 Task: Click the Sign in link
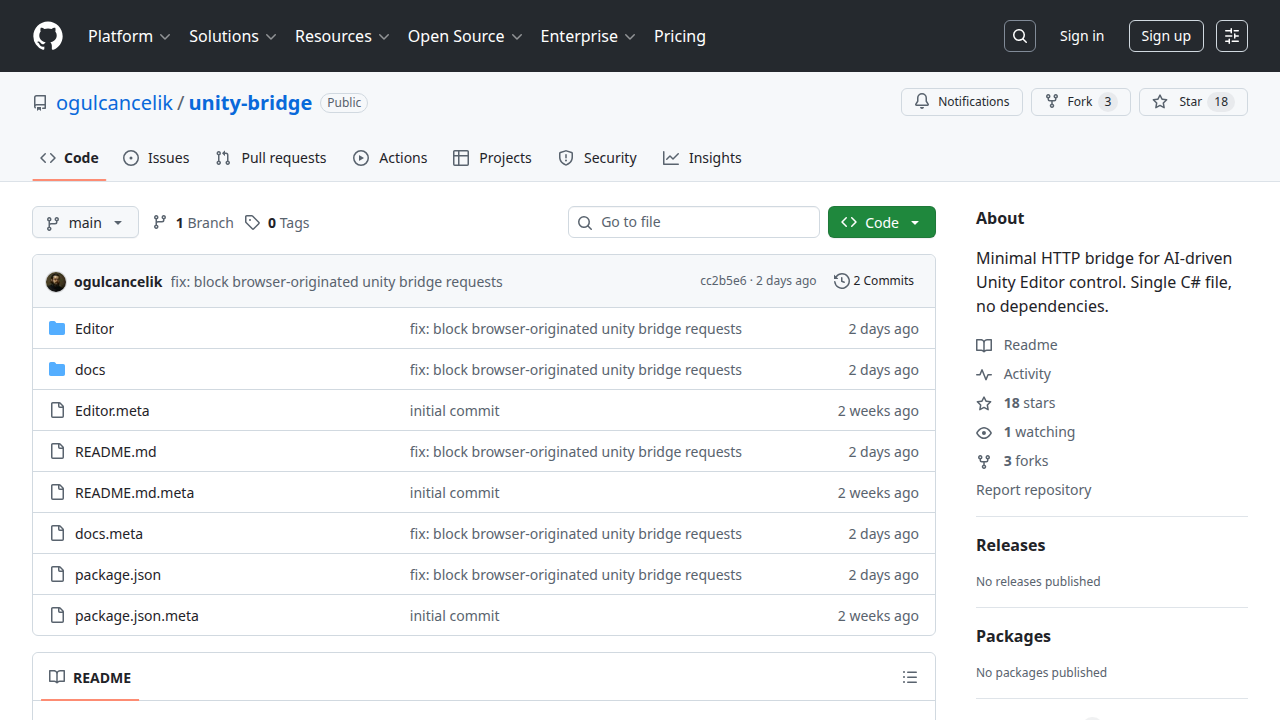click(1082, 36)
